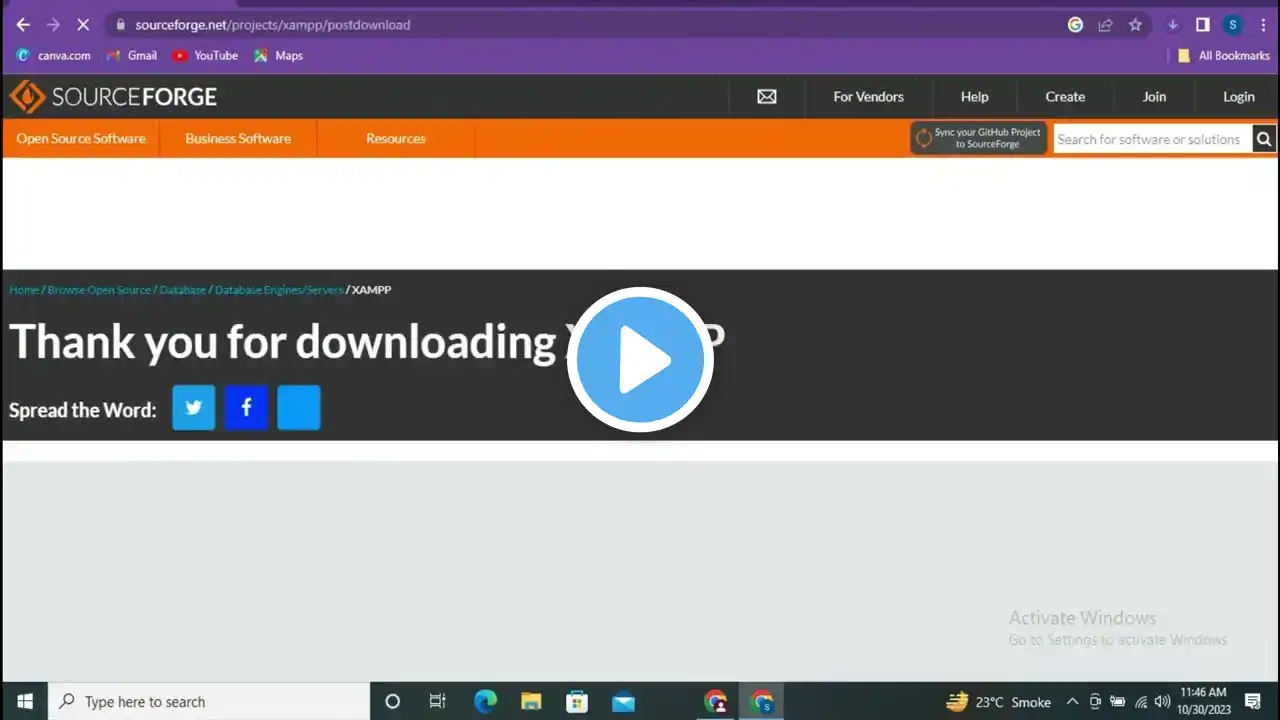This screenshot has width=1280, height=720.
Task: Follow the Home breadcrumb link
Action: [24, 290]
